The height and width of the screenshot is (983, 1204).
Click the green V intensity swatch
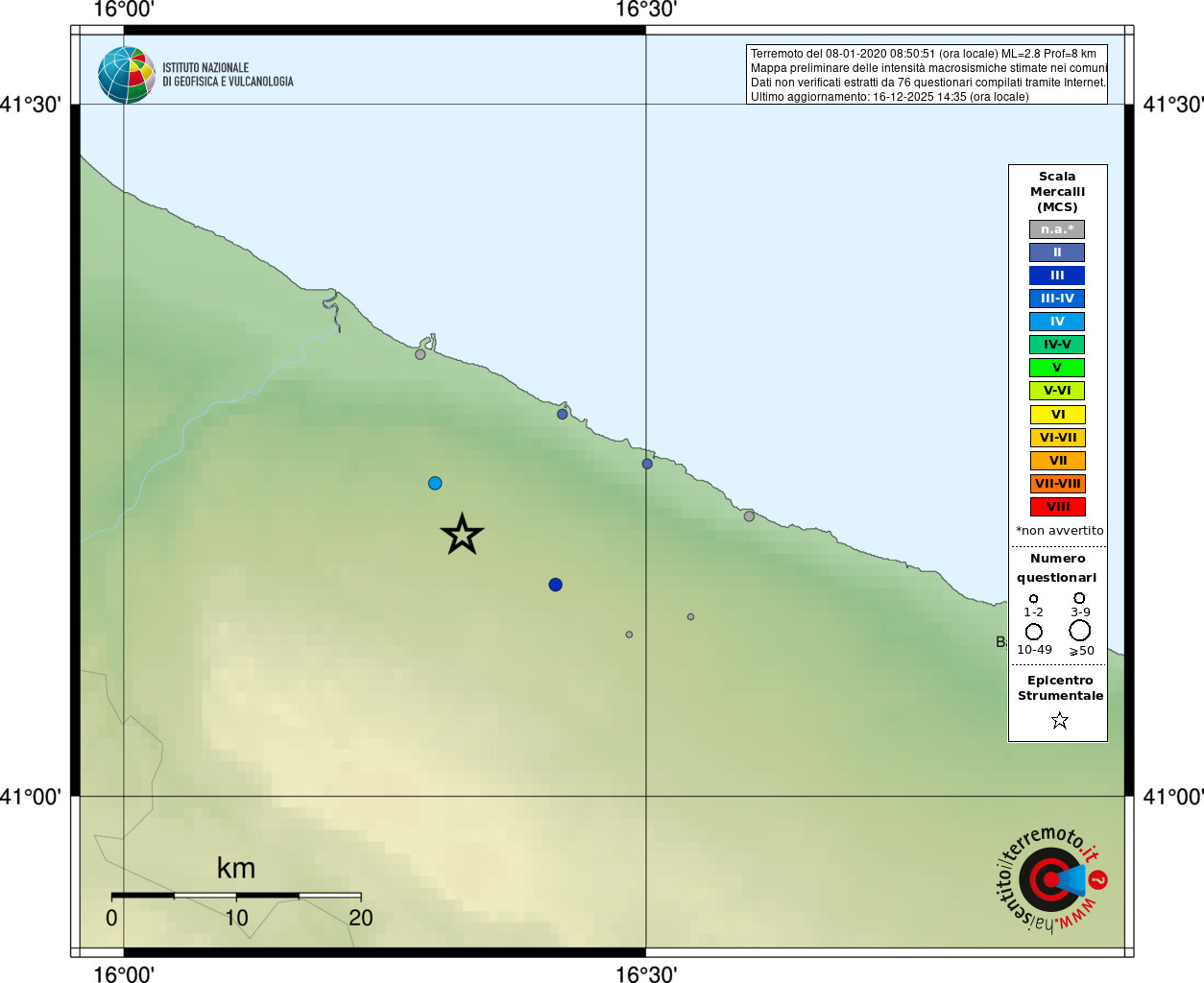(1057, 368)
